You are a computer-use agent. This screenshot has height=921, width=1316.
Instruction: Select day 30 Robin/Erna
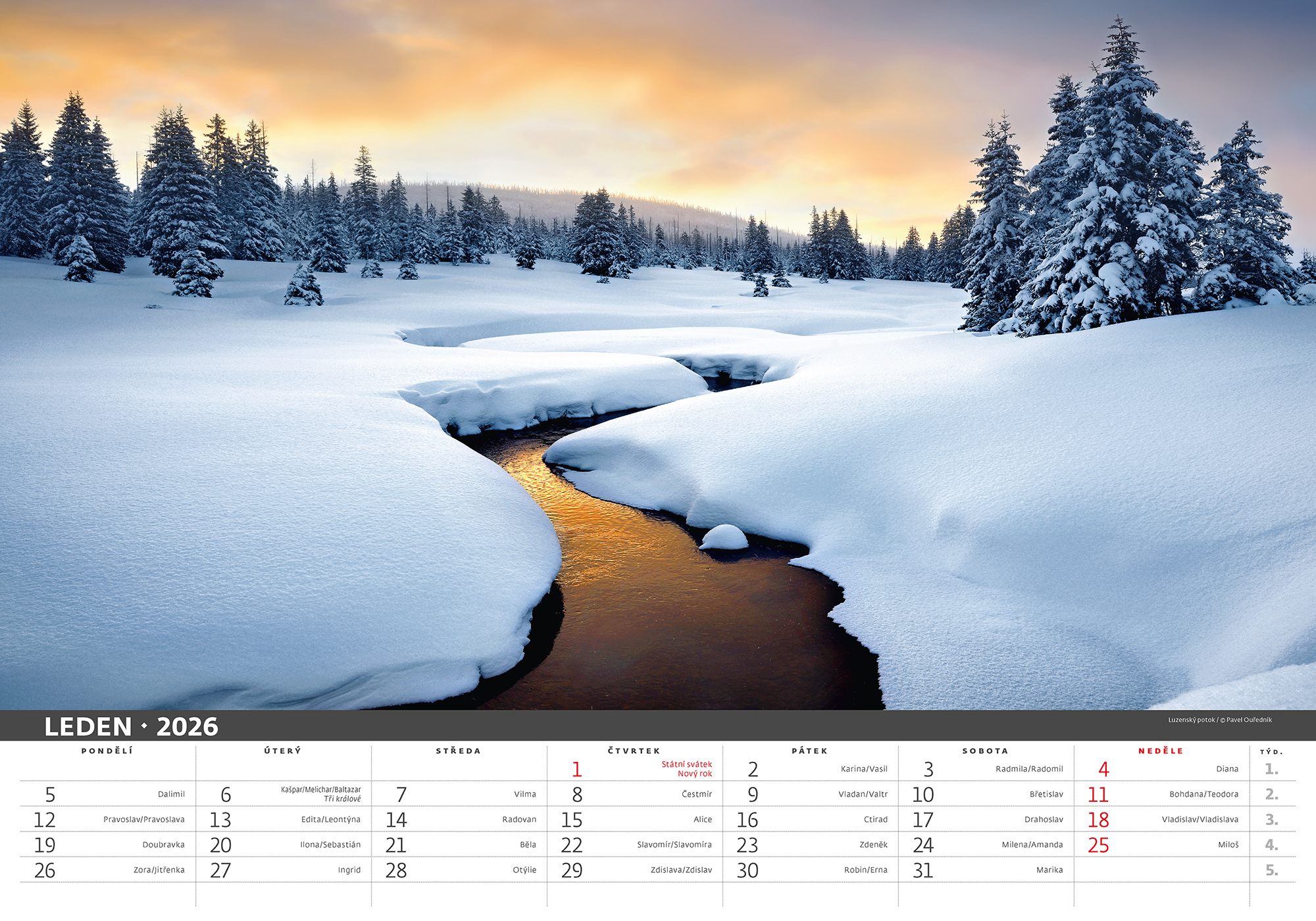pyautogui.click(x=811, y=870)
